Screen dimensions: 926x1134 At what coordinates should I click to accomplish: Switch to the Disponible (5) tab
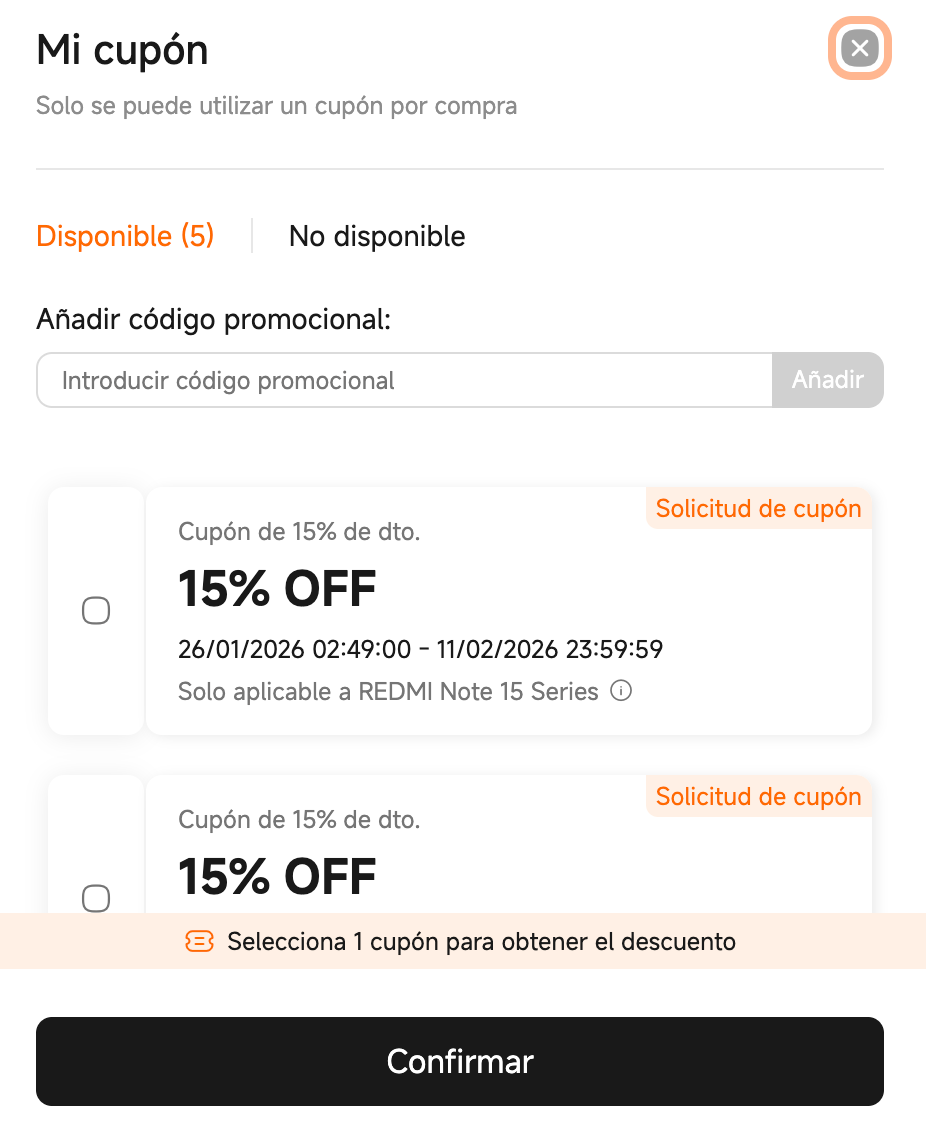125,236
